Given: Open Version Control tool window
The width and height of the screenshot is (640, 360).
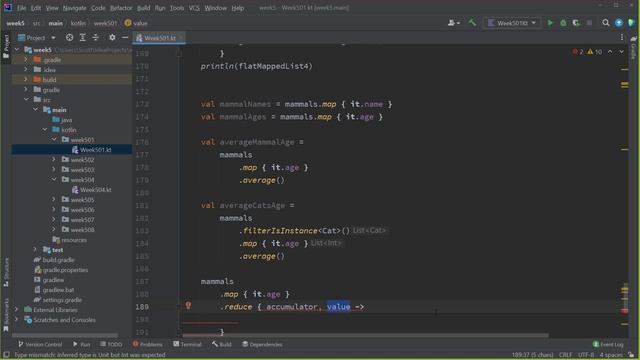Looking at the screenshot, I should (40, 344).
